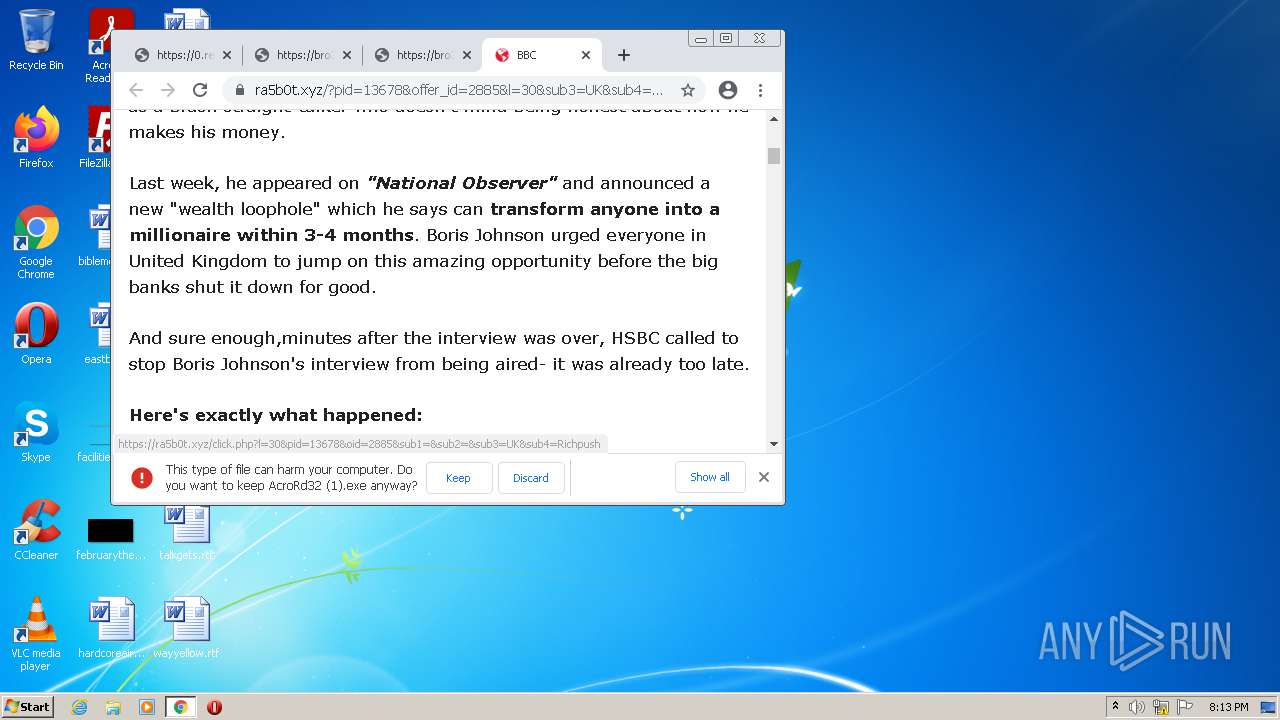
Task: Open talkgets.rtf document icon
Action: click(186, 533)
